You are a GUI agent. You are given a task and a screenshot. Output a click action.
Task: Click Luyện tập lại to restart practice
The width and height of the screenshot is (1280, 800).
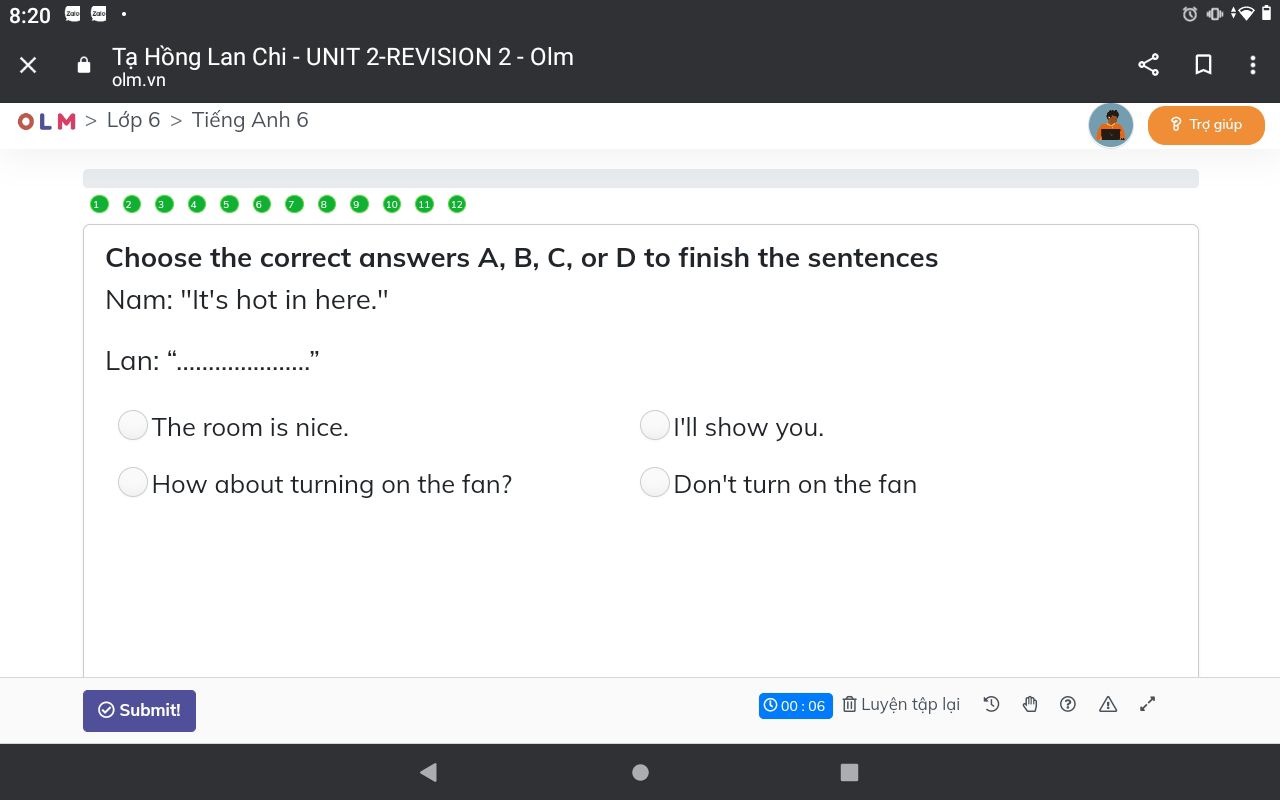pyautogui.click(x=901, y=704)
